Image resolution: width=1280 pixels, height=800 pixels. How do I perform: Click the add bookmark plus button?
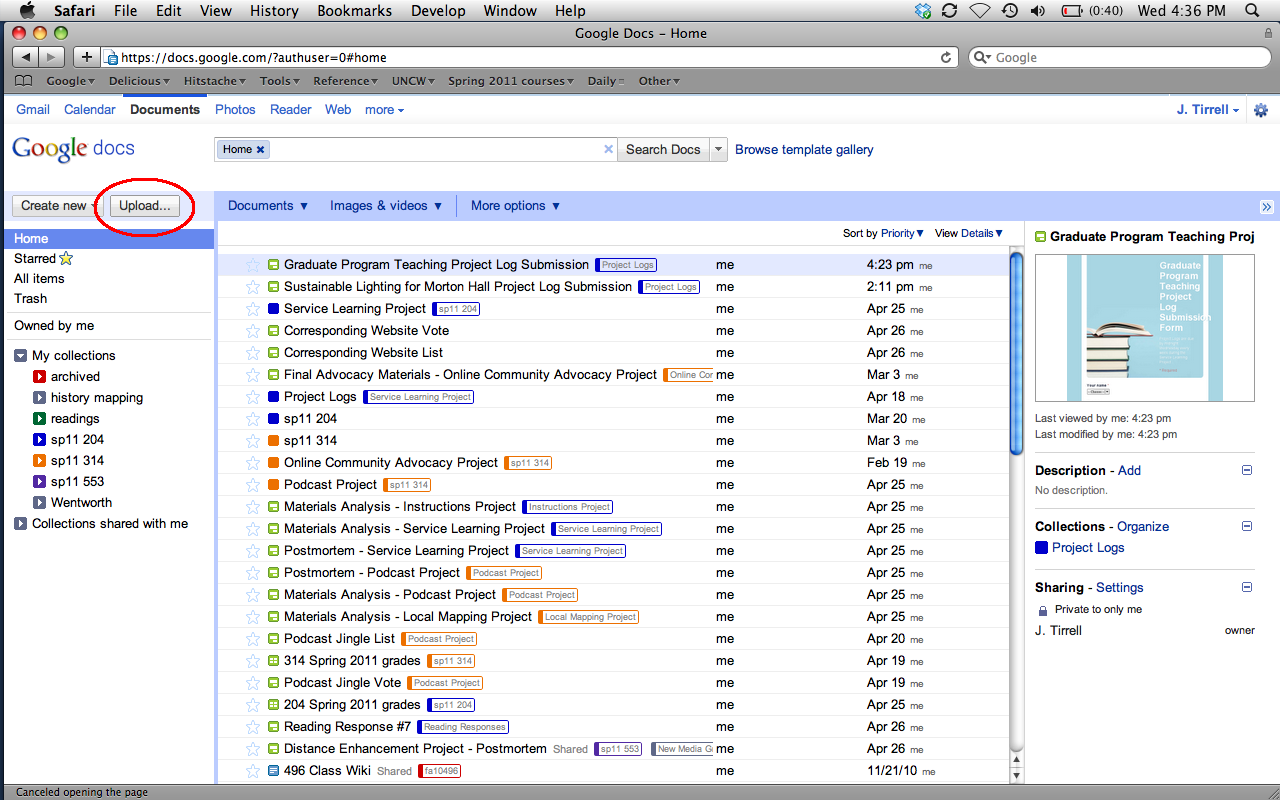tap(86, 57)
